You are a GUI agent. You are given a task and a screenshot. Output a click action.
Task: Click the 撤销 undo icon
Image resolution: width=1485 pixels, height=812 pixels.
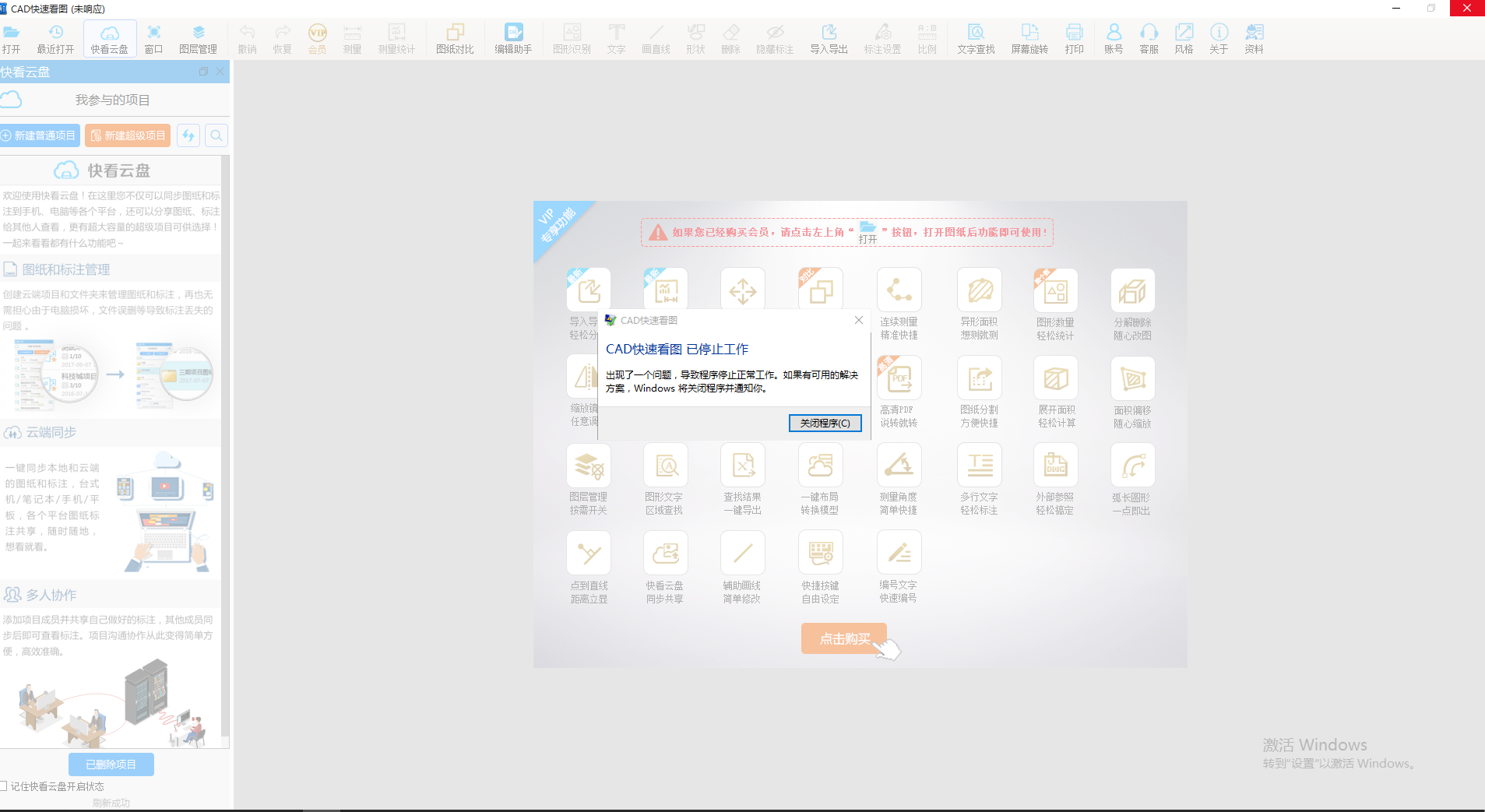tap(247, 38)
